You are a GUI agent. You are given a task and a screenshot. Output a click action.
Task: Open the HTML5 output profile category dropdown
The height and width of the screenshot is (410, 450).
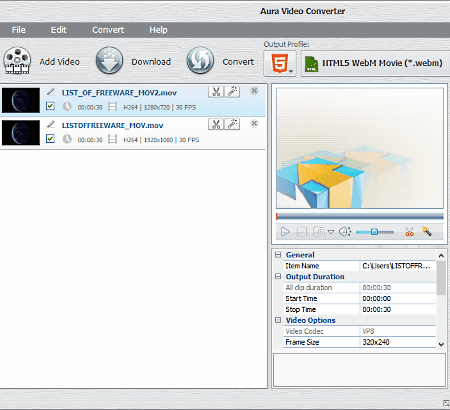[x=280, y=63]
